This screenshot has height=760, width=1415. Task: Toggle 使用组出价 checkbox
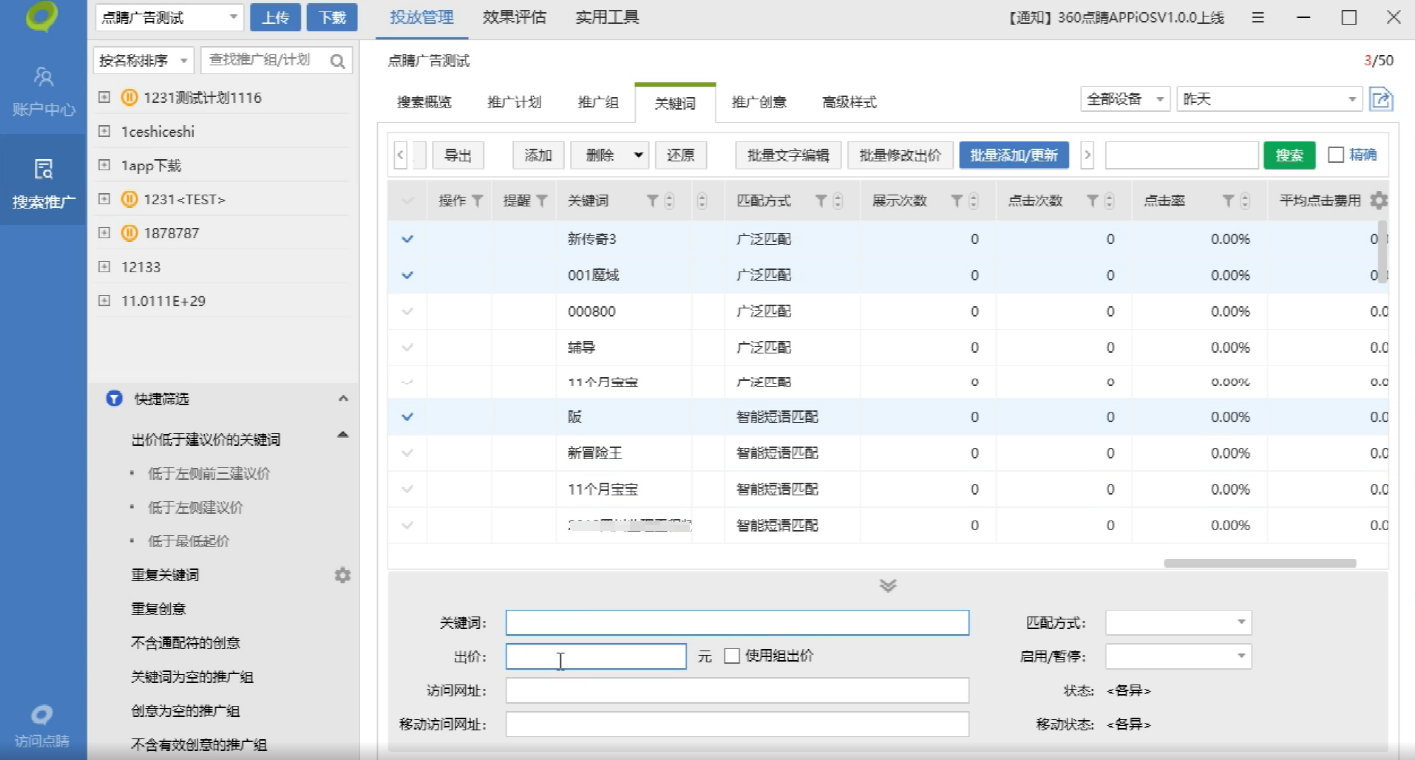click(x=732, y=656)
